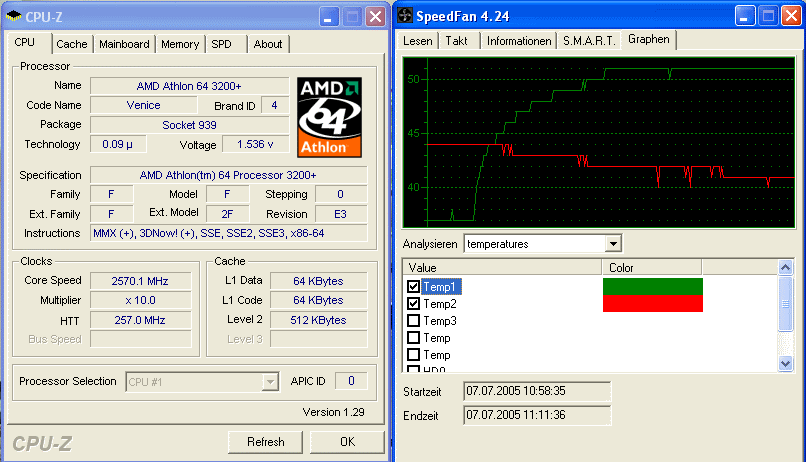
Task: Open the About tab in CPU-Z
Action: click(268, 44)
